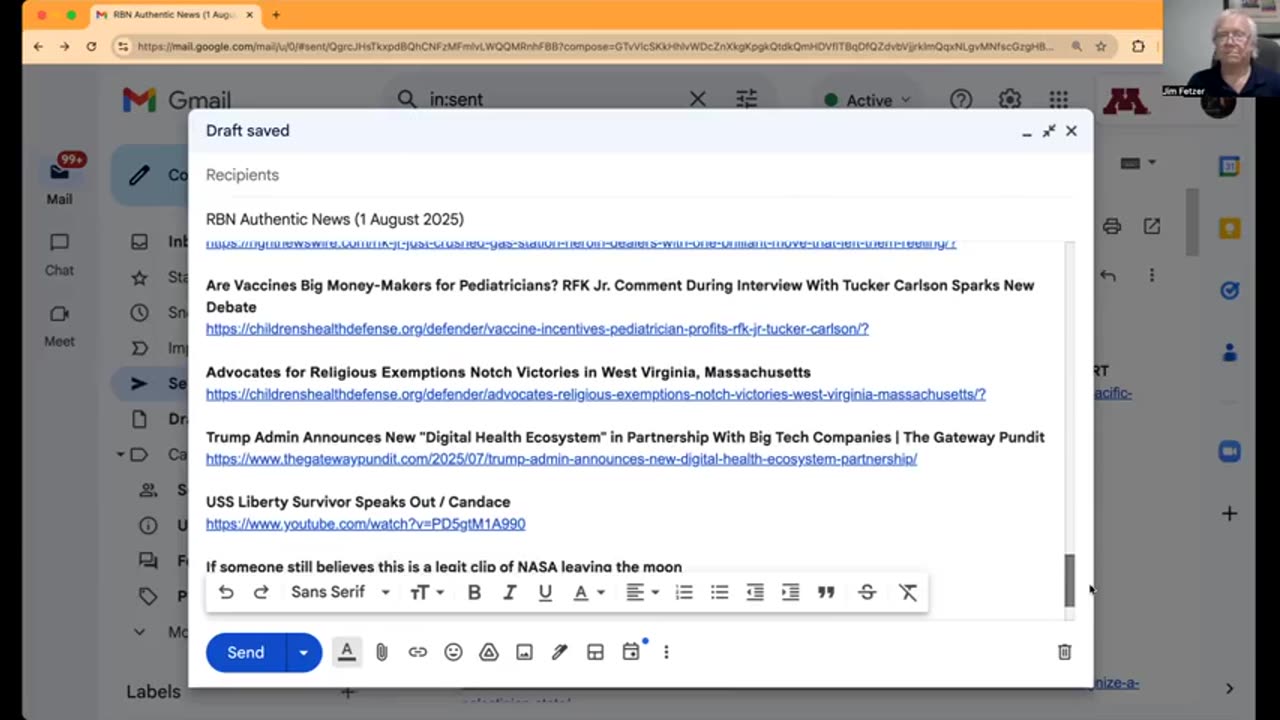Insert files using Drive
The image size is (1280, 720).
[489, 652]
